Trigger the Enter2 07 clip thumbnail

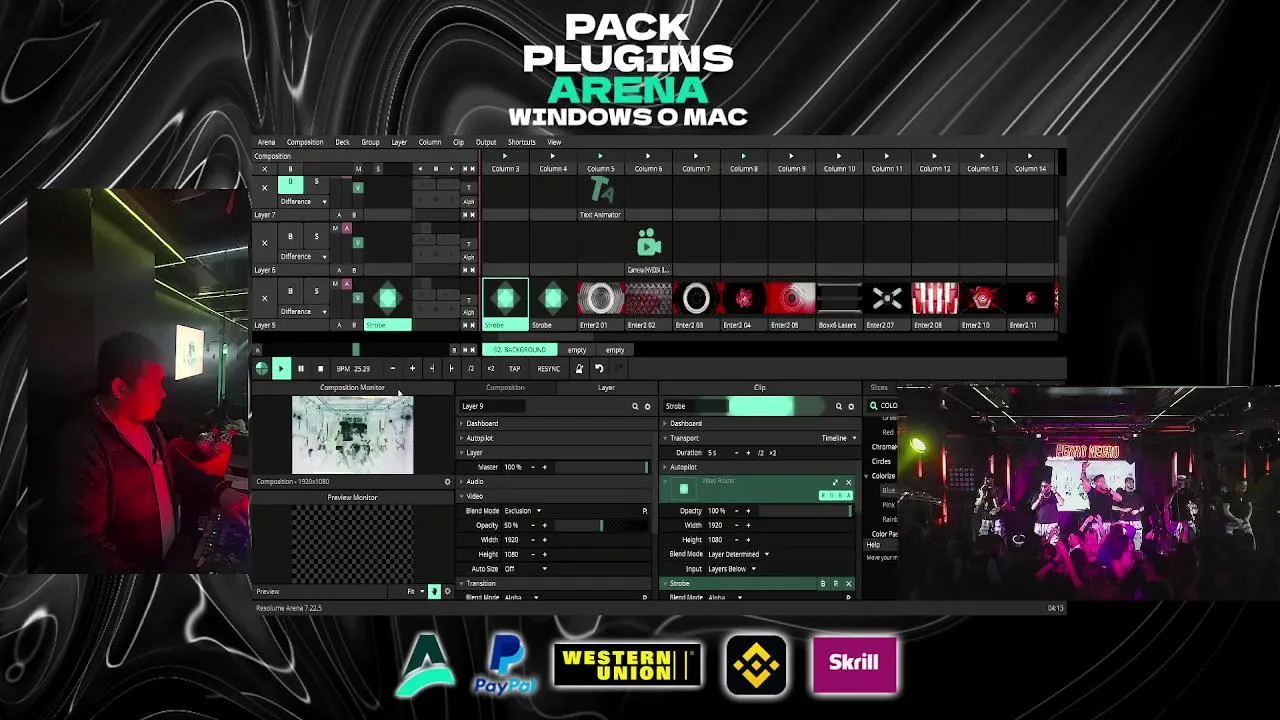point(887,299)
